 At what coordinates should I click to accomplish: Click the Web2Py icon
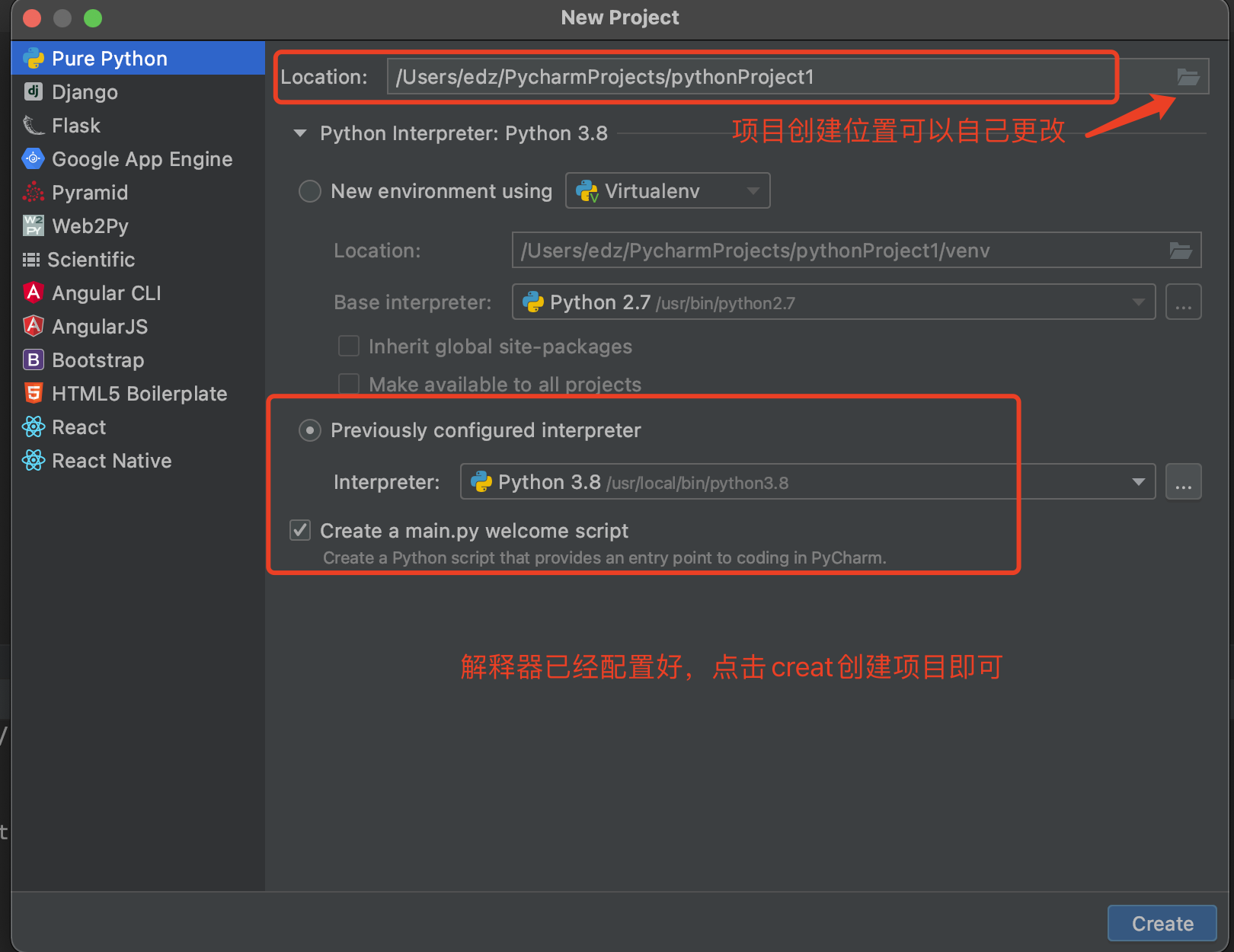pyautogui.click(x=34, y=226)
